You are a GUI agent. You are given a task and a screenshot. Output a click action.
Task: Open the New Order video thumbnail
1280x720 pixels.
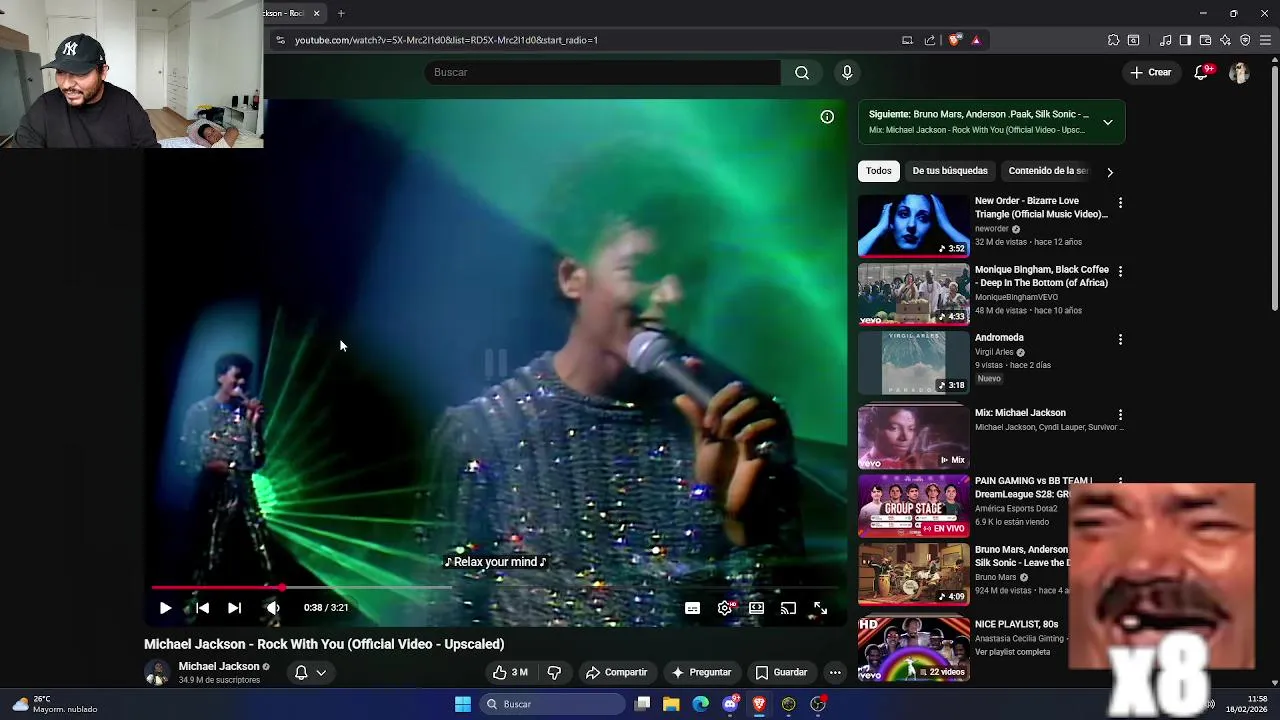coord(914,226)
